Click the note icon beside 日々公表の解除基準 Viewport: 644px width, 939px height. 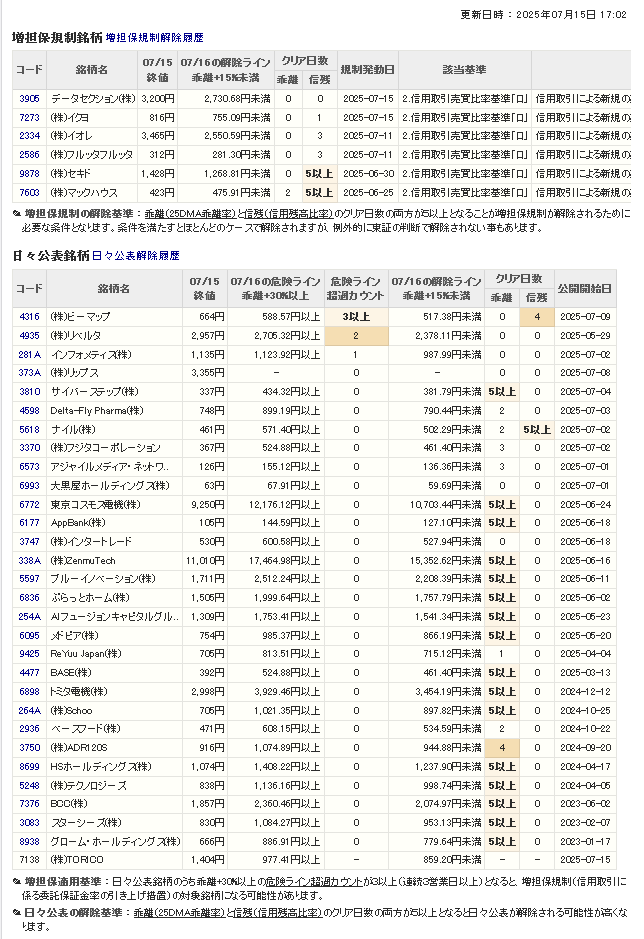(x=17, y=913)
